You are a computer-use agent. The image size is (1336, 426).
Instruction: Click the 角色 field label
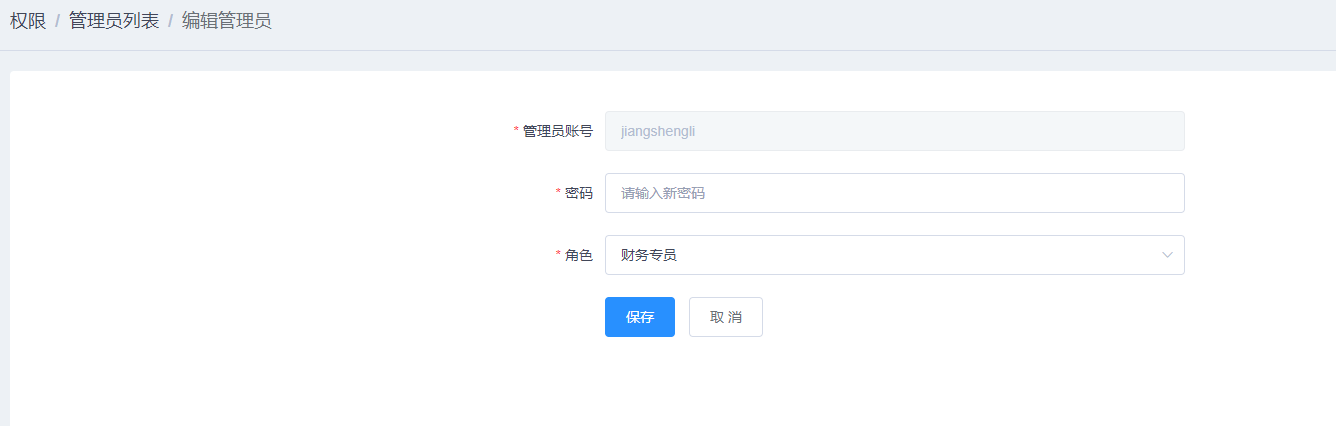(578, 255)
